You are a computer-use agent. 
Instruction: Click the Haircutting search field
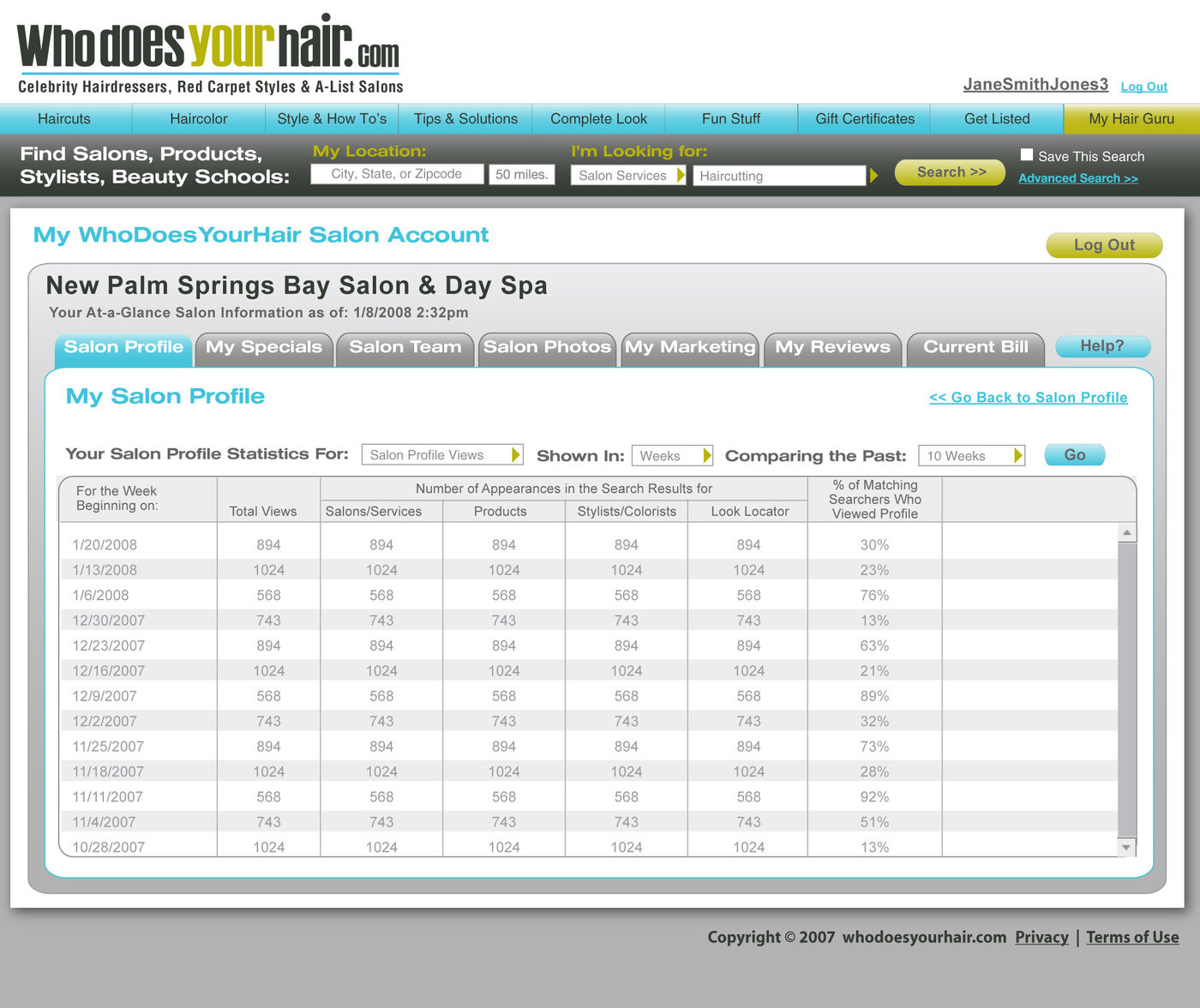[780, 176]
